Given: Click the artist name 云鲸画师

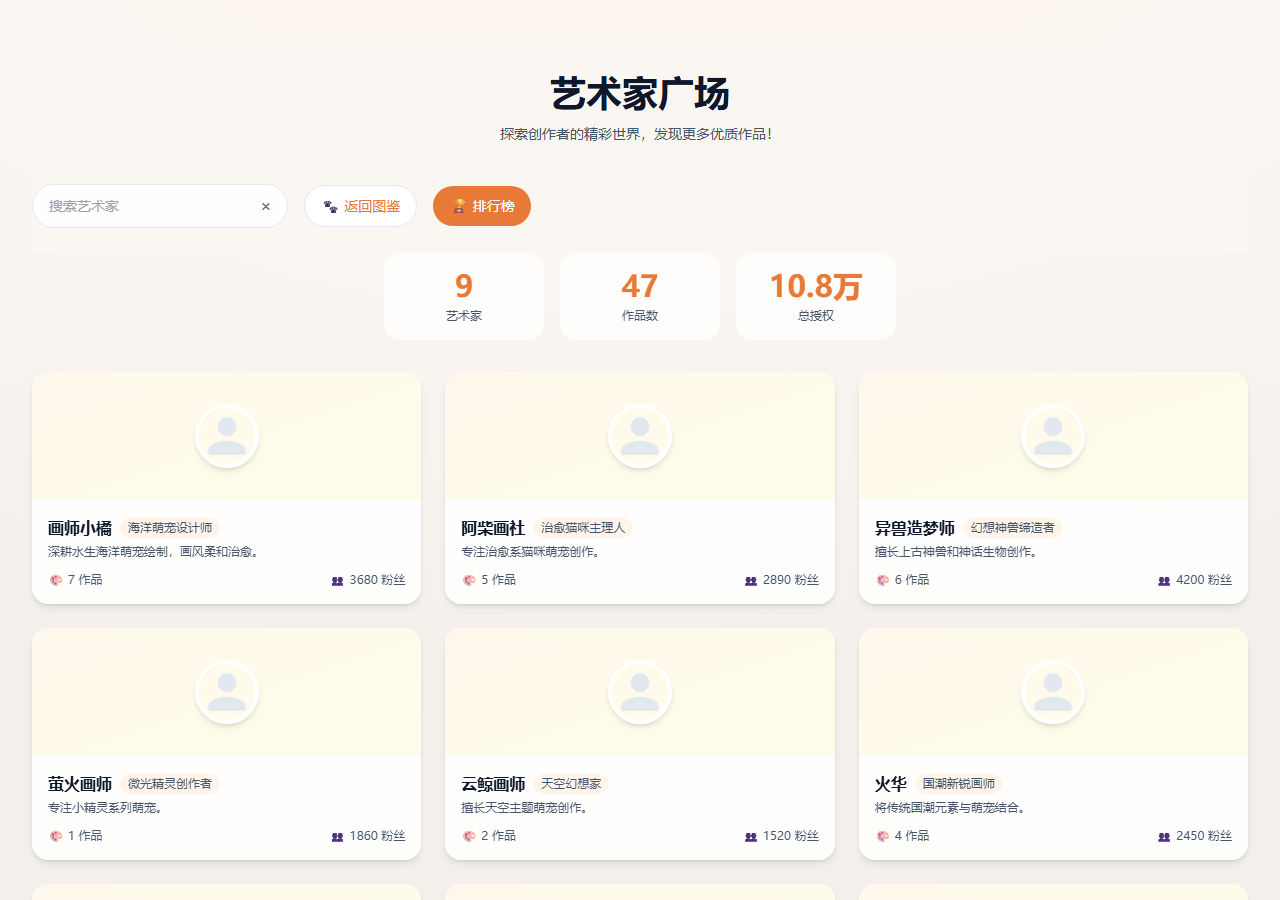Looking at the screenshot, I should [493, 784].
